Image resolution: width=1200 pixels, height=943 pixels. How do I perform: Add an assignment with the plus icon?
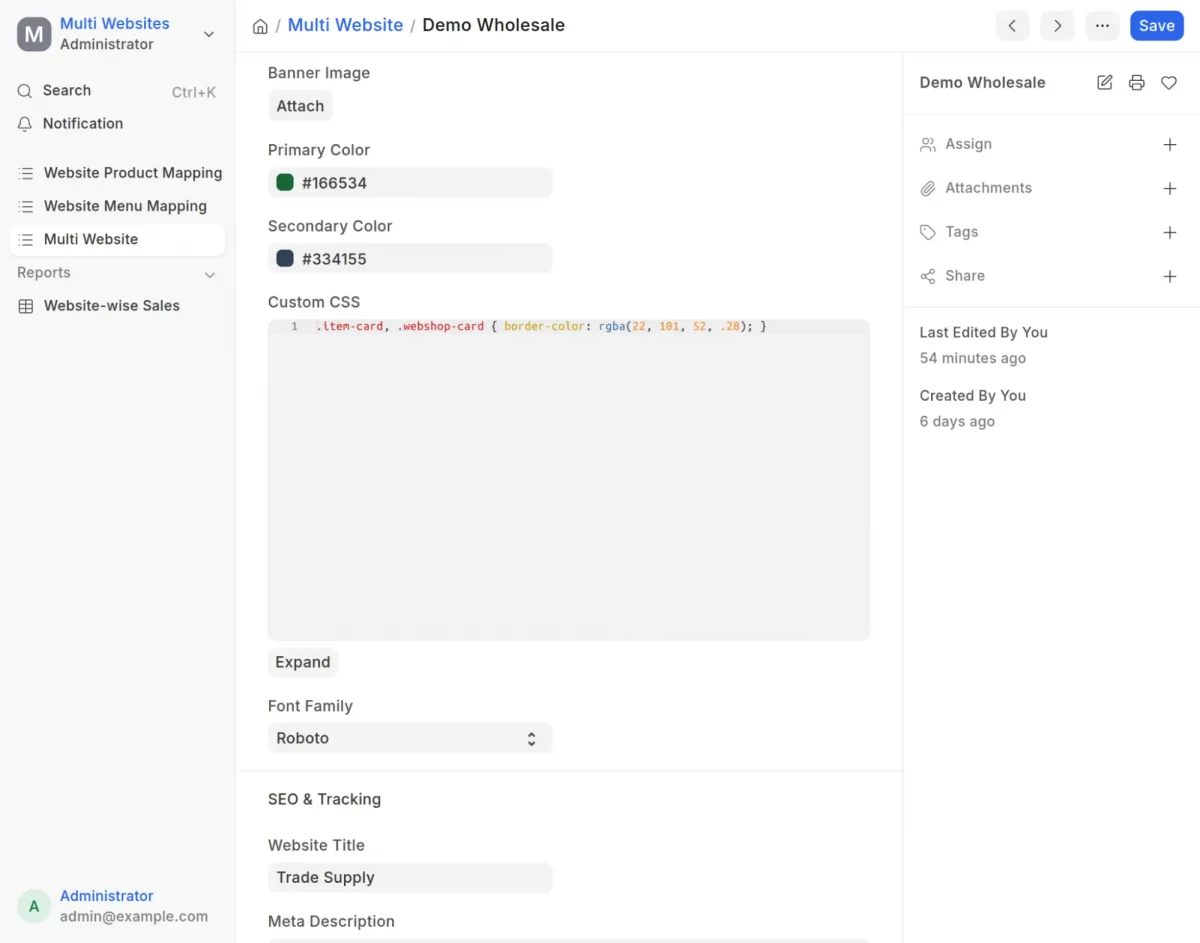pos(1170,145)
